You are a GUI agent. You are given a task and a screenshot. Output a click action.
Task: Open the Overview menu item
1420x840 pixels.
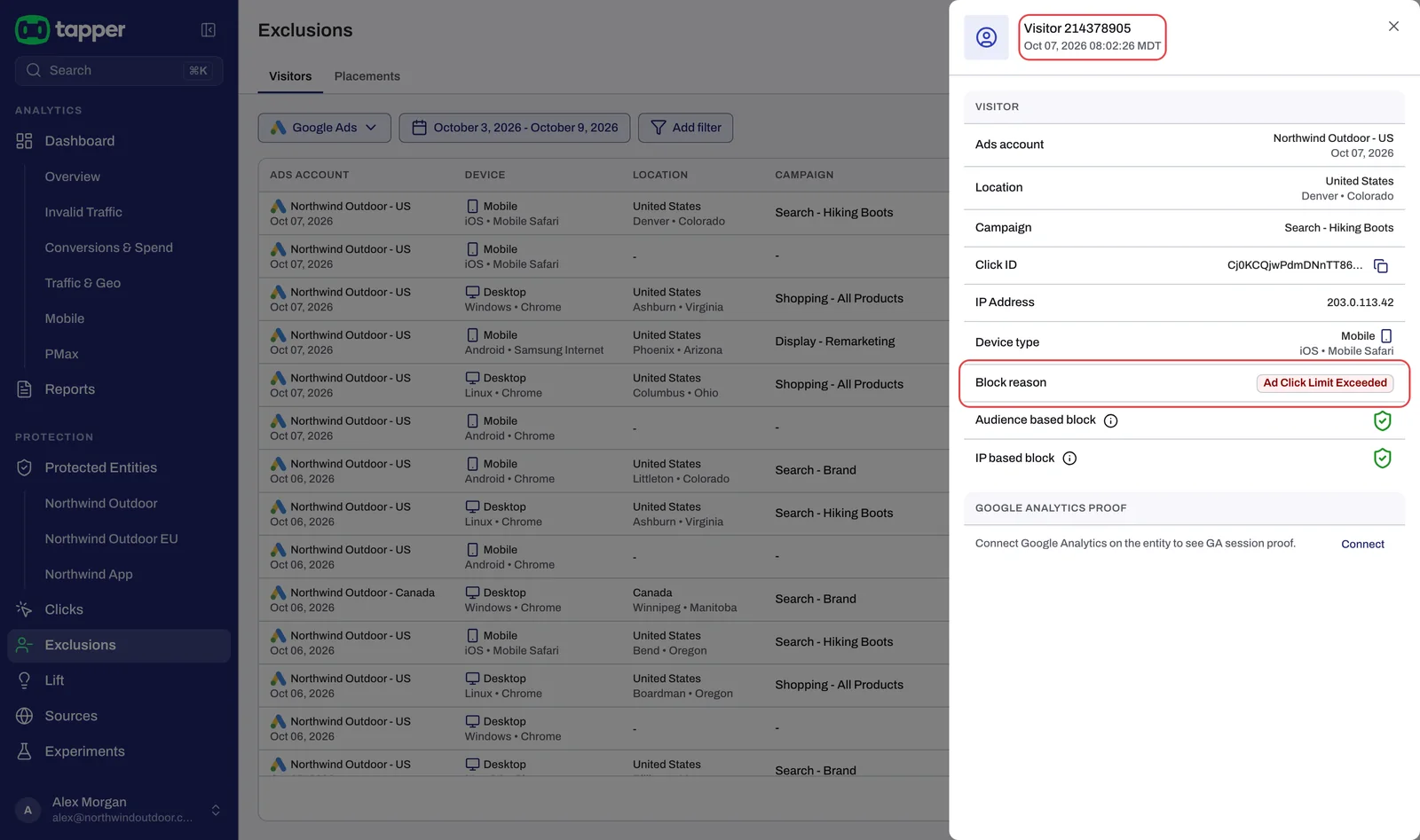(73, 177)
